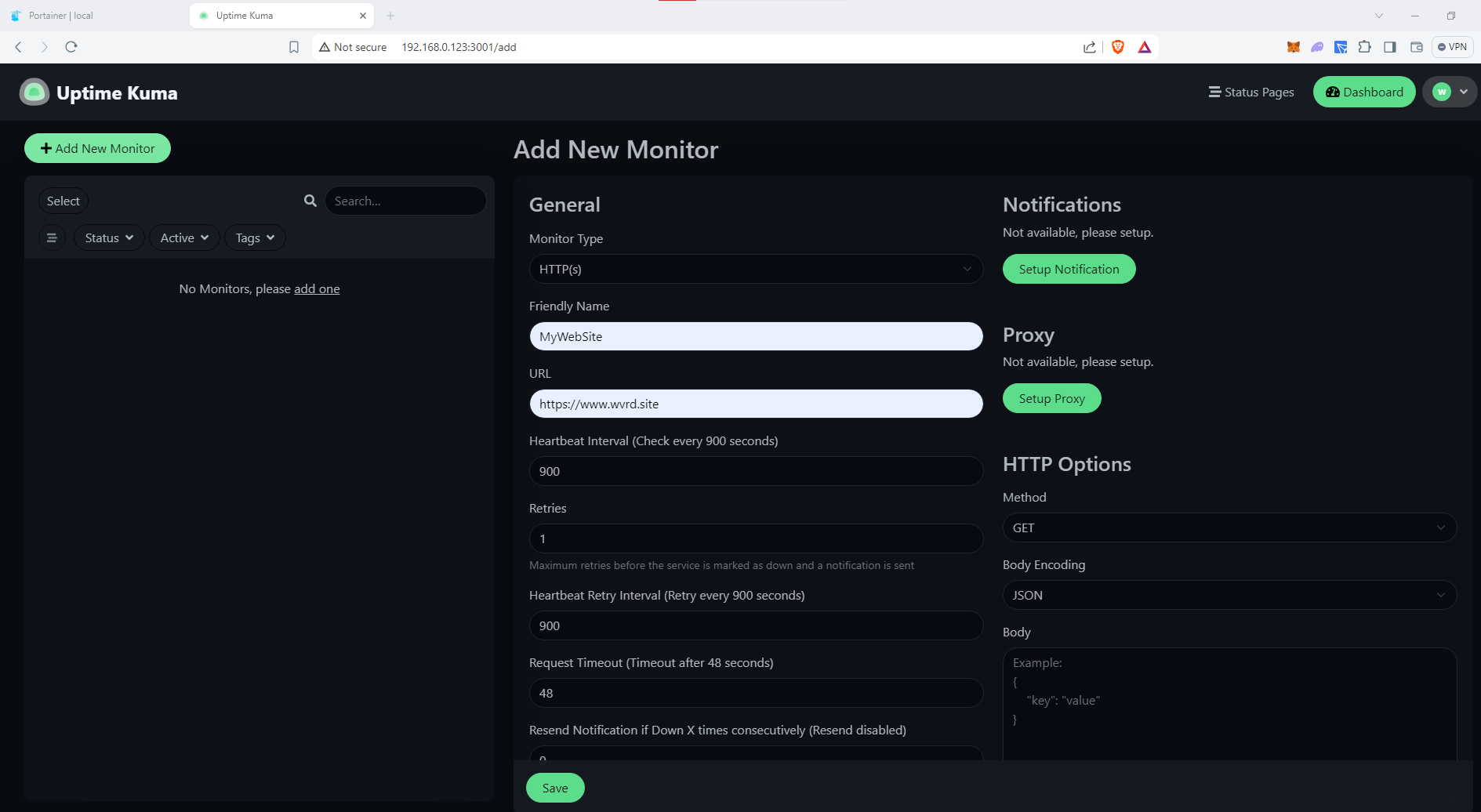Click Setup Proxy button
This screenshot has width=1481, height=812.
point(1051,398)
